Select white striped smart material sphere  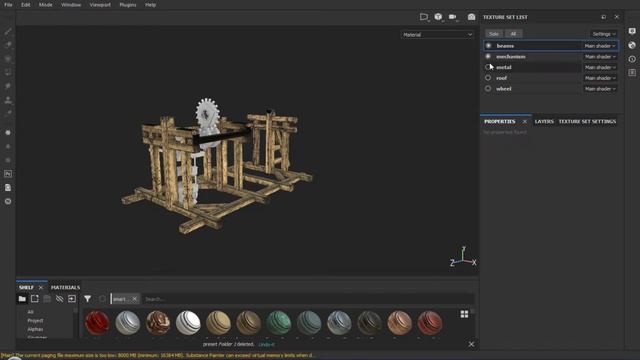pos(188,322)
